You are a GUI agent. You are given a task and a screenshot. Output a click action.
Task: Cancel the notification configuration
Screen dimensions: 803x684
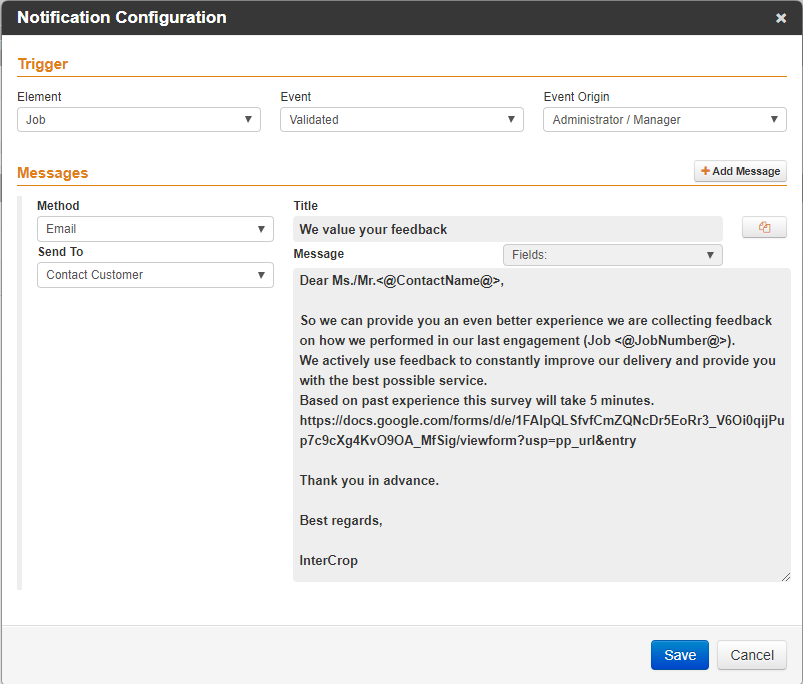[x=751, y=655]
